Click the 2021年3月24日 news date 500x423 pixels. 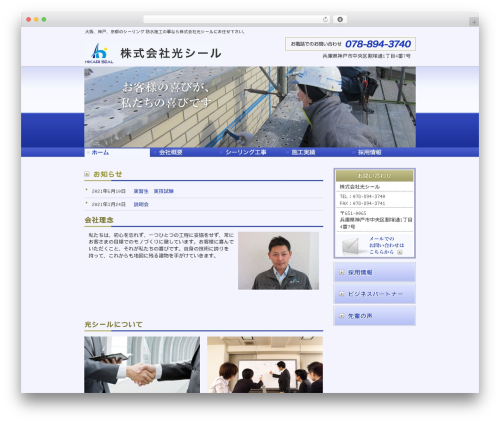tap(109, 204)
